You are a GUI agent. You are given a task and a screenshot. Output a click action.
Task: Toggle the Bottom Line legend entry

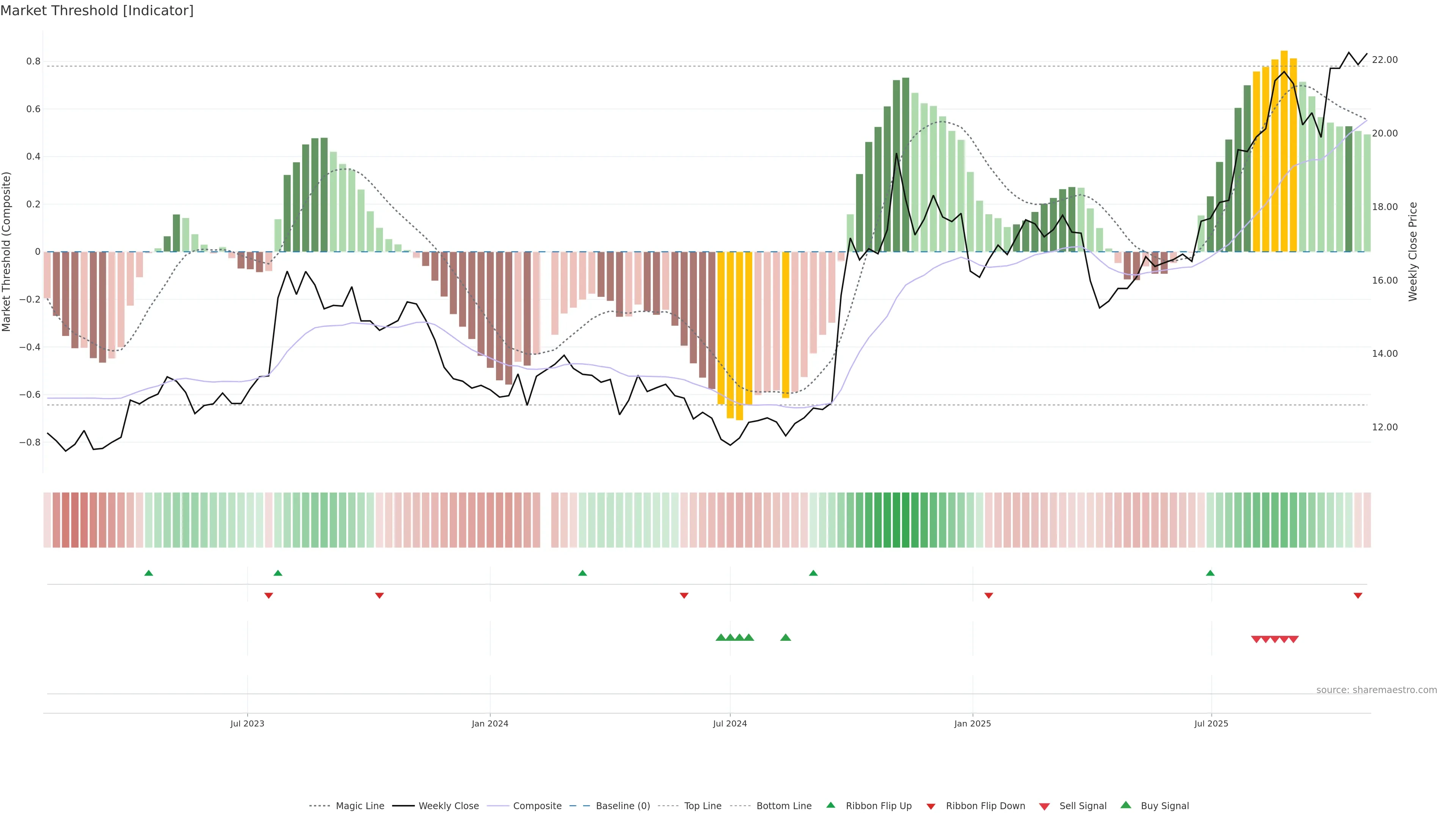coord(783,806)
